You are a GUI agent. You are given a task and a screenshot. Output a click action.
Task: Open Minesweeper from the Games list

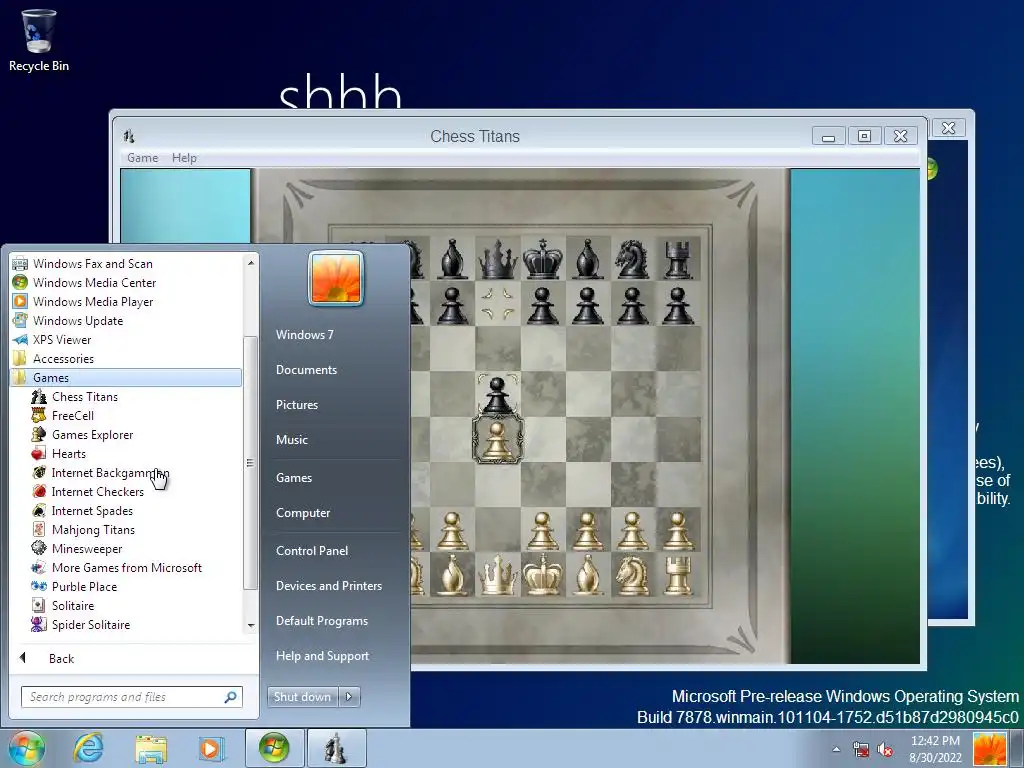tap(87, 549)
